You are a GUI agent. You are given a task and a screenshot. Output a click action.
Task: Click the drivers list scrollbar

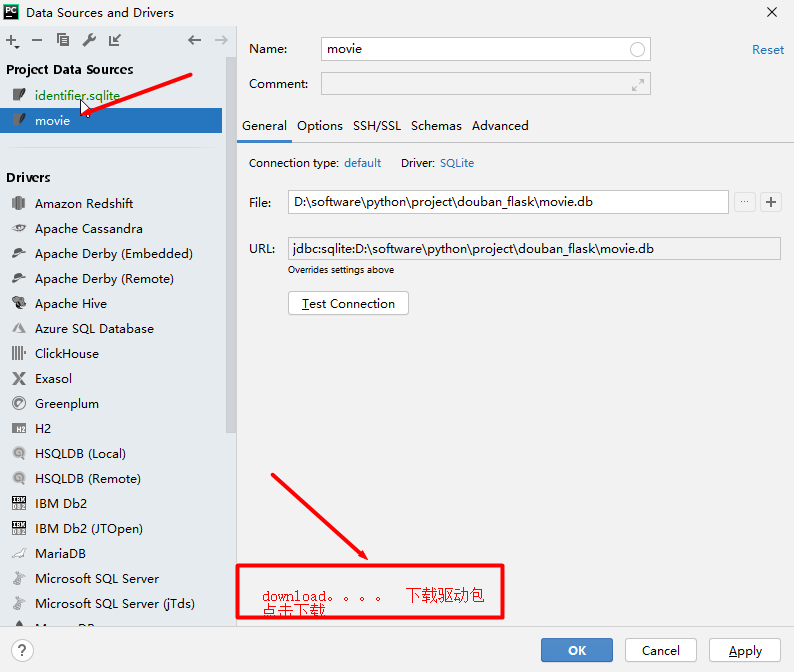[x=231, y=245]
